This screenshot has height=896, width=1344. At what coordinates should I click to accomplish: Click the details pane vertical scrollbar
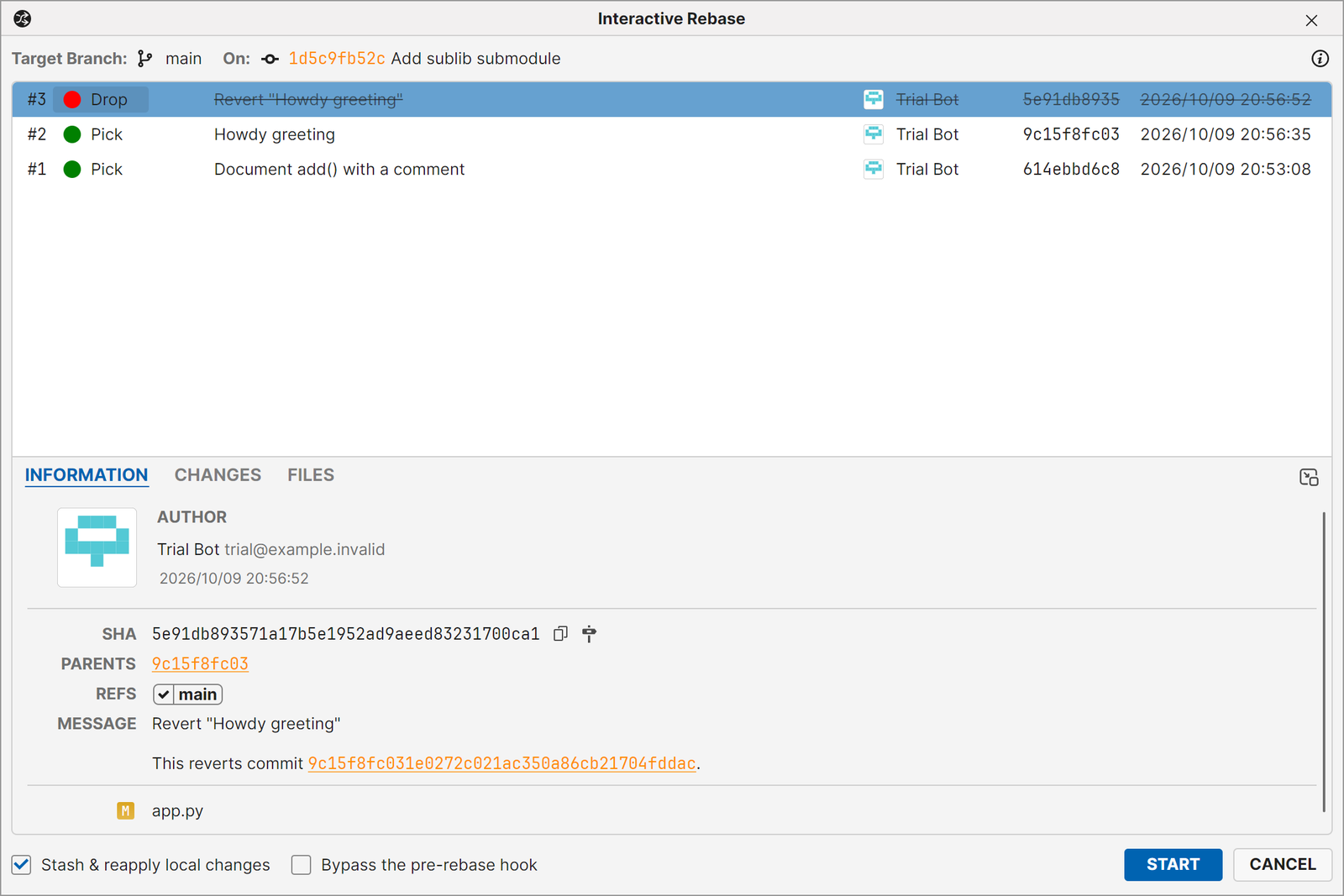click(x=1324, y=662)
